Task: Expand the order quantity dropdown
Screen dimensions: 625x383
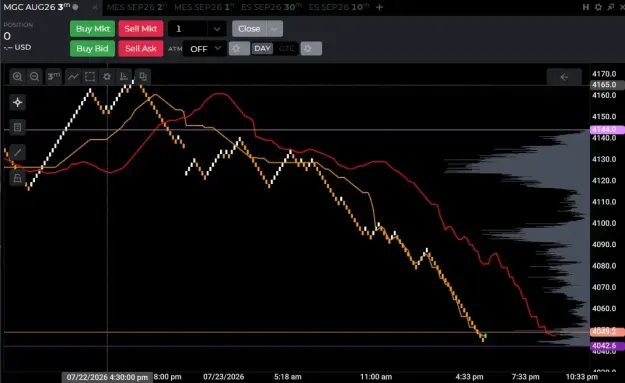Action: pos(217,29)
